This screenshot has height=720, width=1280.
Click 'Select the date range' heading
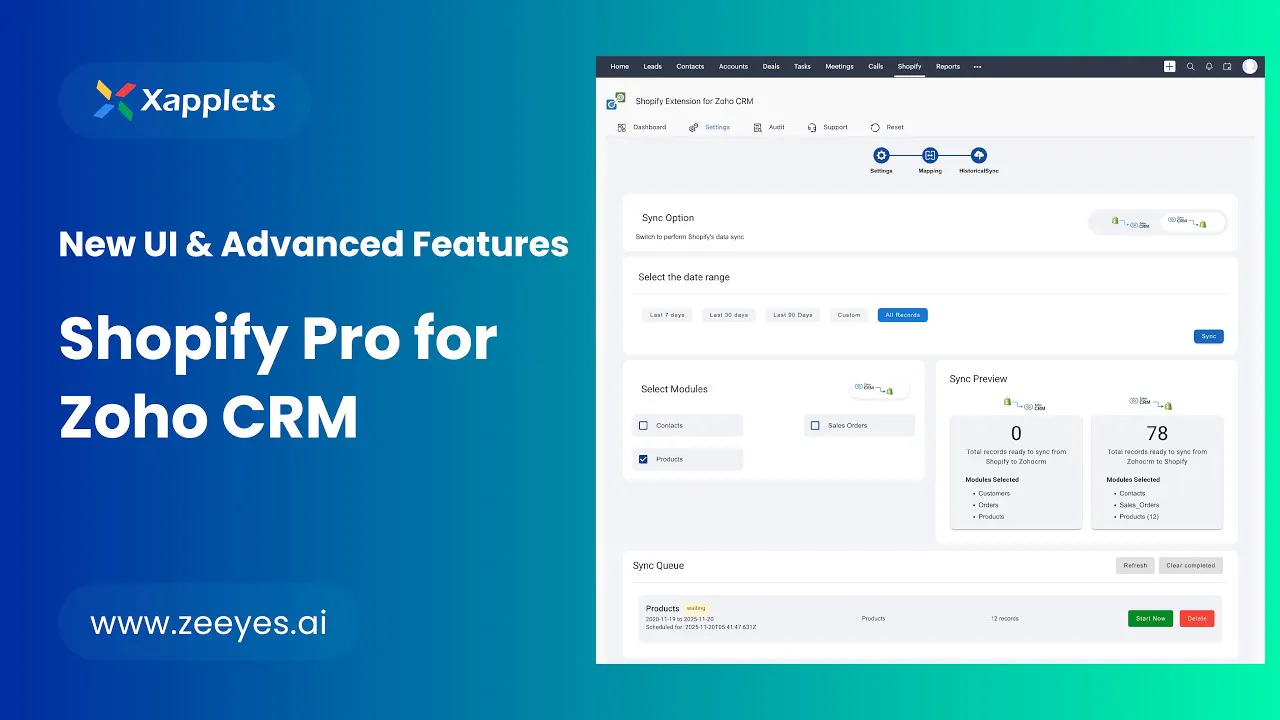684,277
